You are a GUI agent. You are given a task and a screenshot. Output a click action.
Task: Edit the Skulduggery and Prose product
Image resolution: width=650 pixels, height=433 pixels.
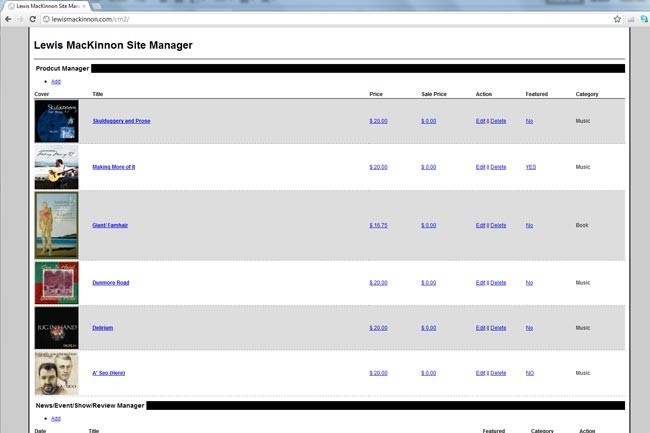point(480,121)
